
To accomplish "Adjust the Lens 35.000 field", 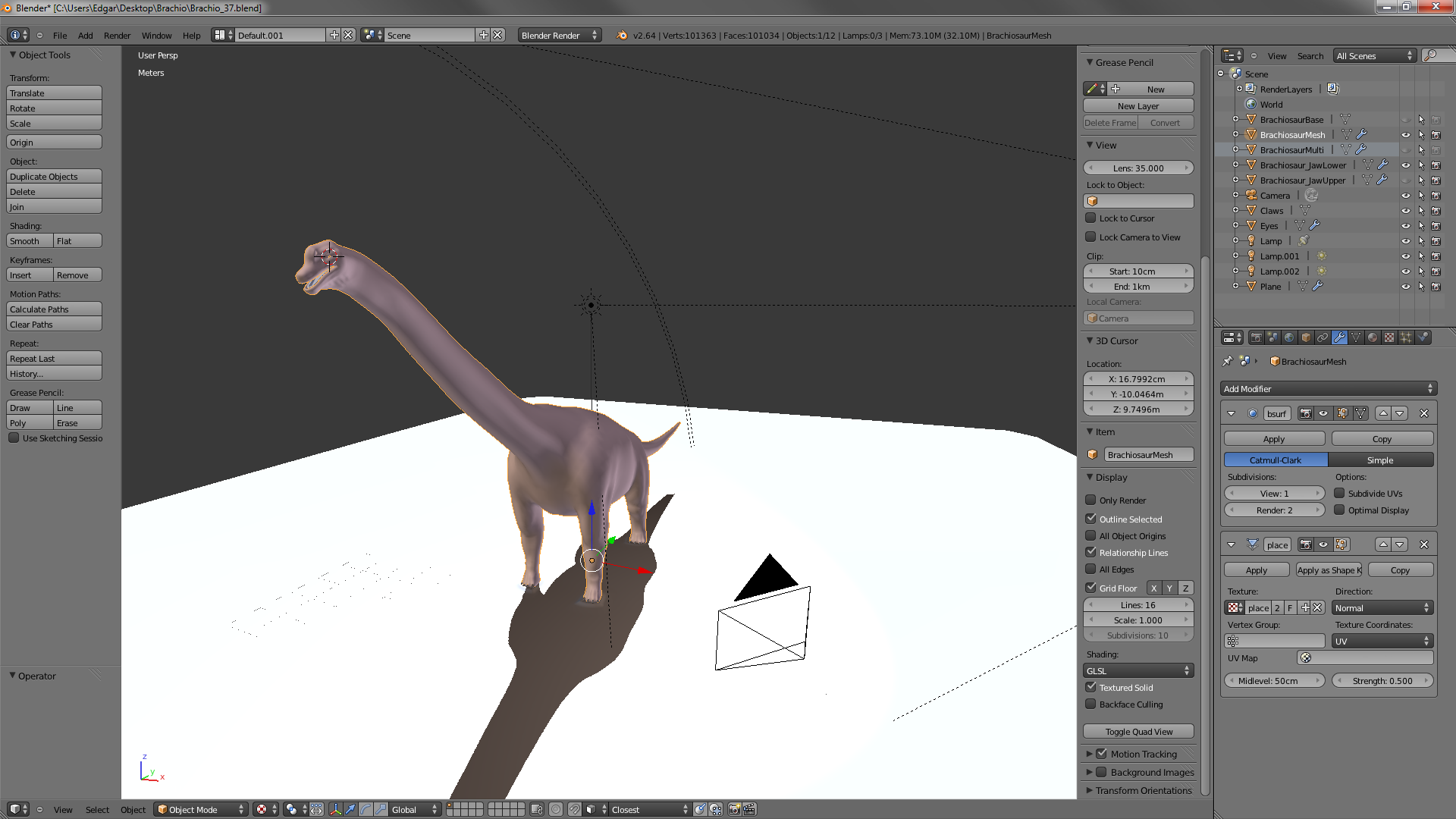I will pos(1138,168).
